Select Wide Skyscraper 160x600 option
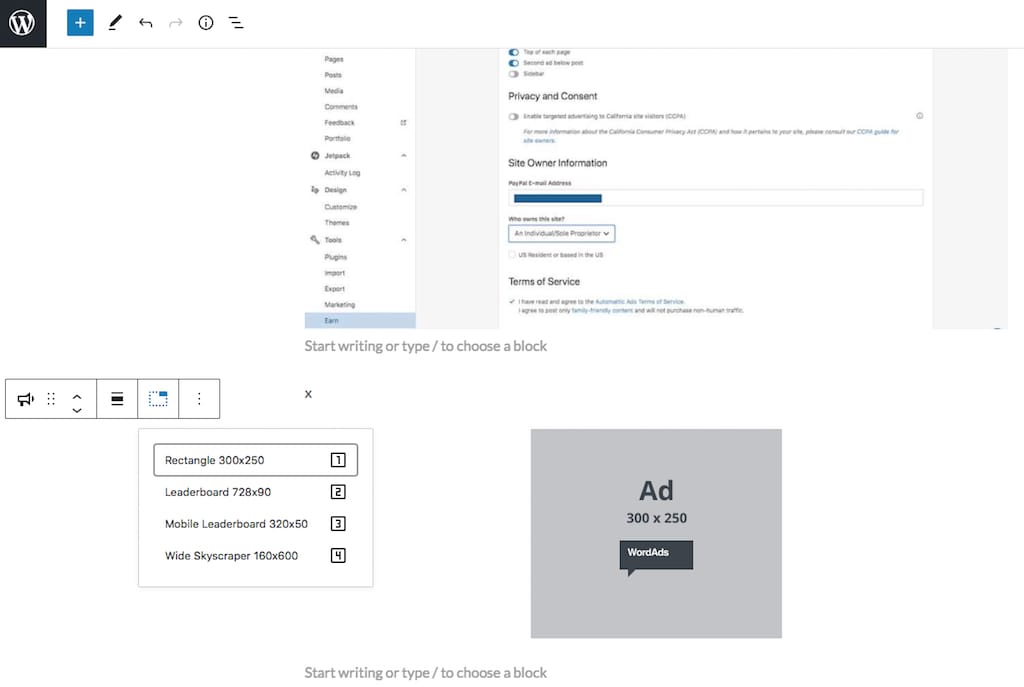Screen dimensions: 1024x687 (x=255, y=556)
